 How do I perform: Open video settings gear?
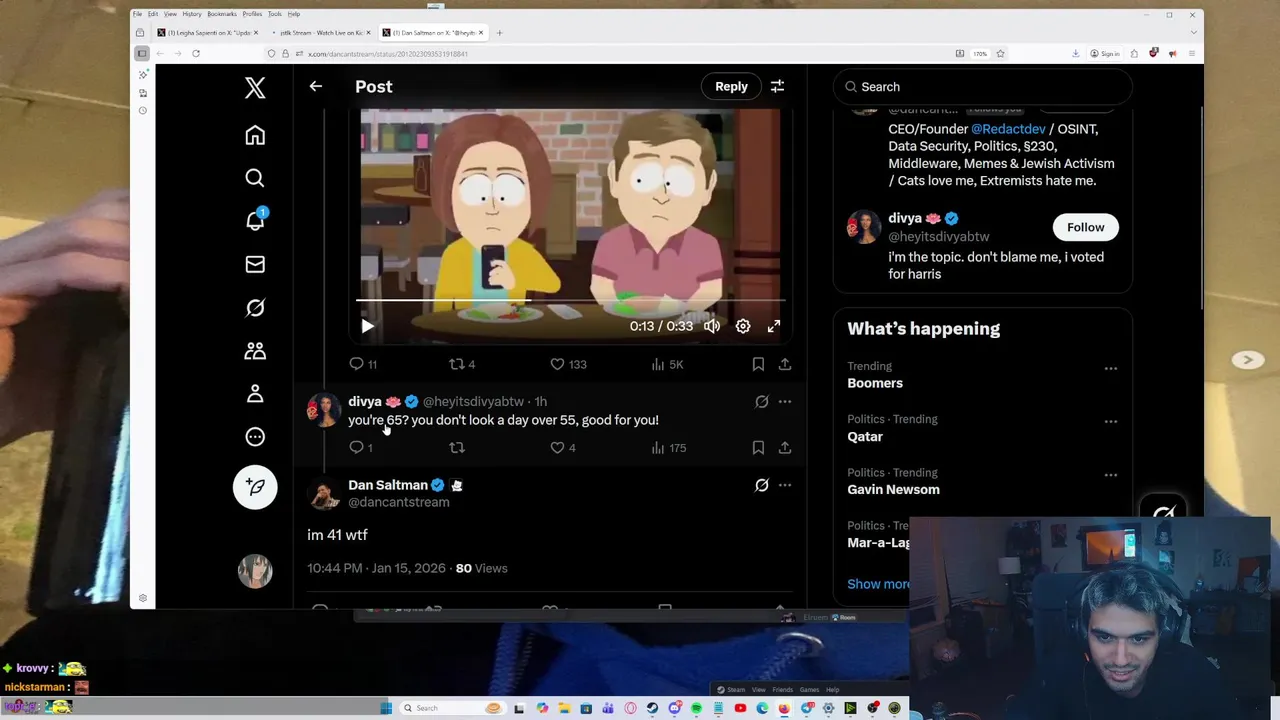(743, 326)
